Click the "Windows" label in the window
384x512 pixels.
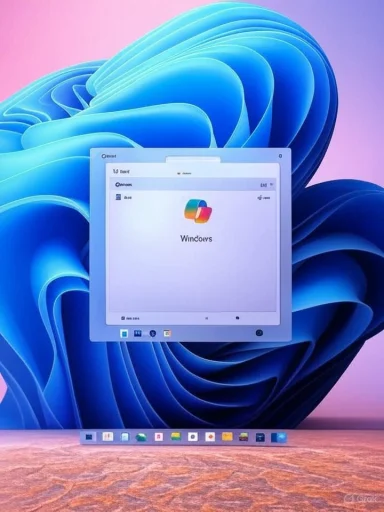[x=196, y=238]
